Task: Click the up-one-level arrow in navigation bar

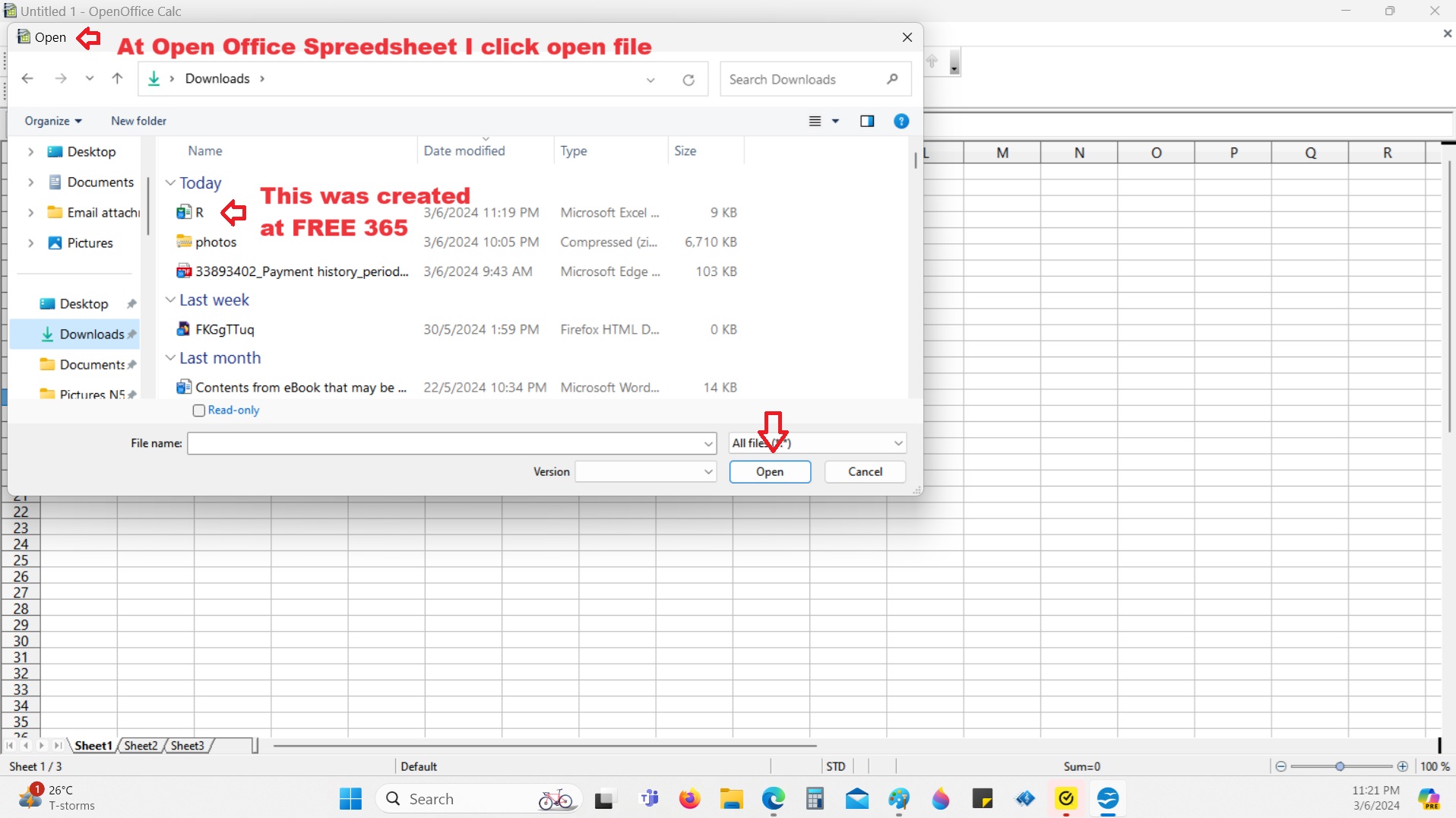Action: [117, 78]
